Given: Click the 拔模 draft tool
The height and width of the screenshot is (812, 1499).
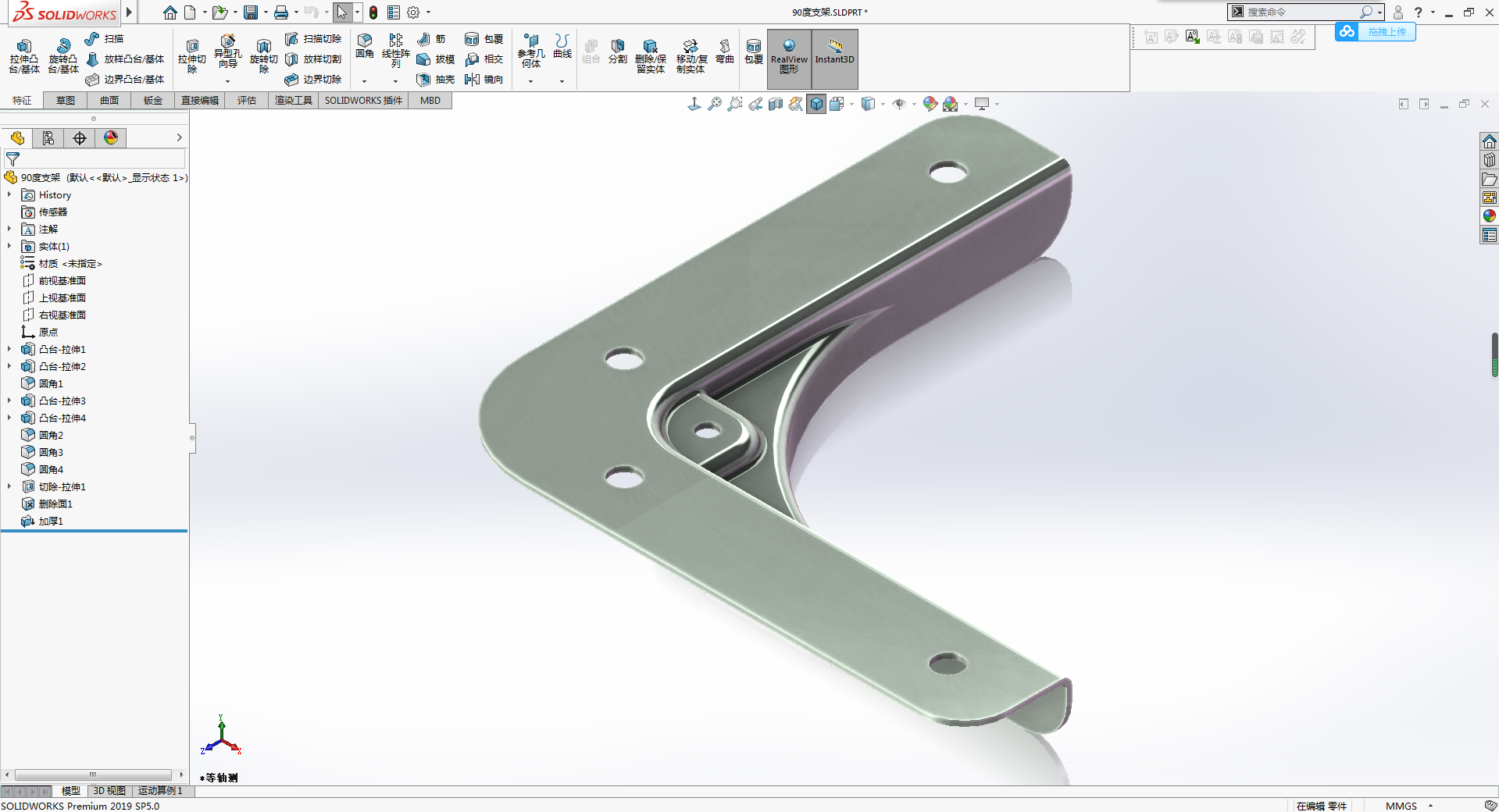Looking at the screenshot, I should [x=435, y=59].
